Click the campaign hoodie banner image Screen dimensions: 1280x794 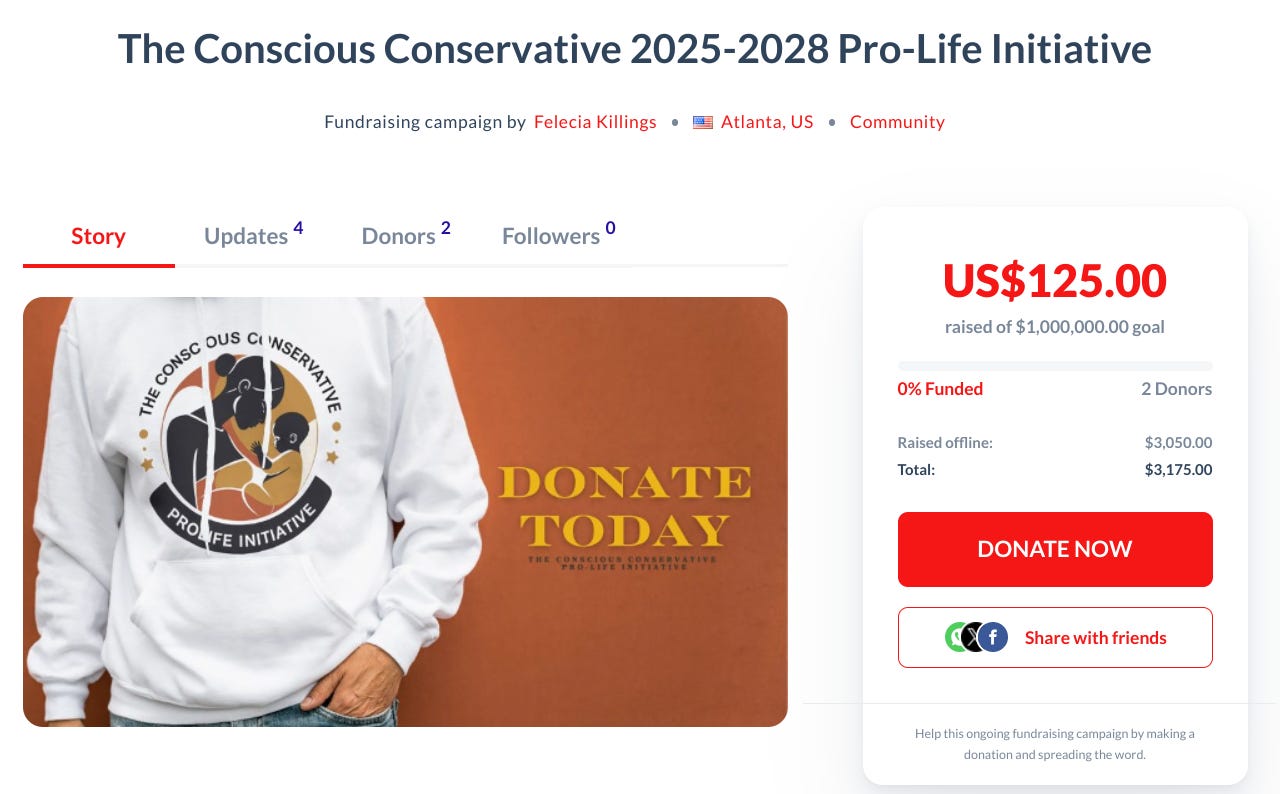[405, 512]
